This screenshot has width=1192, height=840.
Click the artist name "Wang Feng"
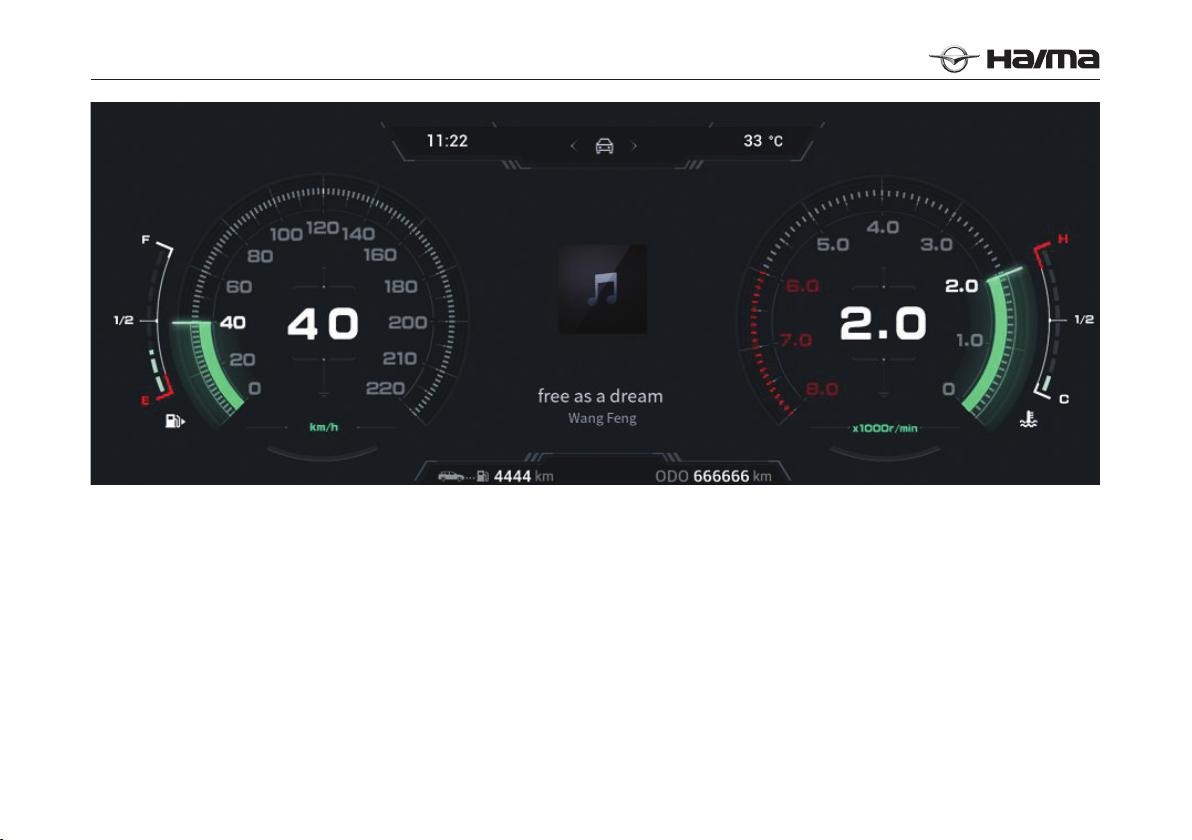point(602,418)
